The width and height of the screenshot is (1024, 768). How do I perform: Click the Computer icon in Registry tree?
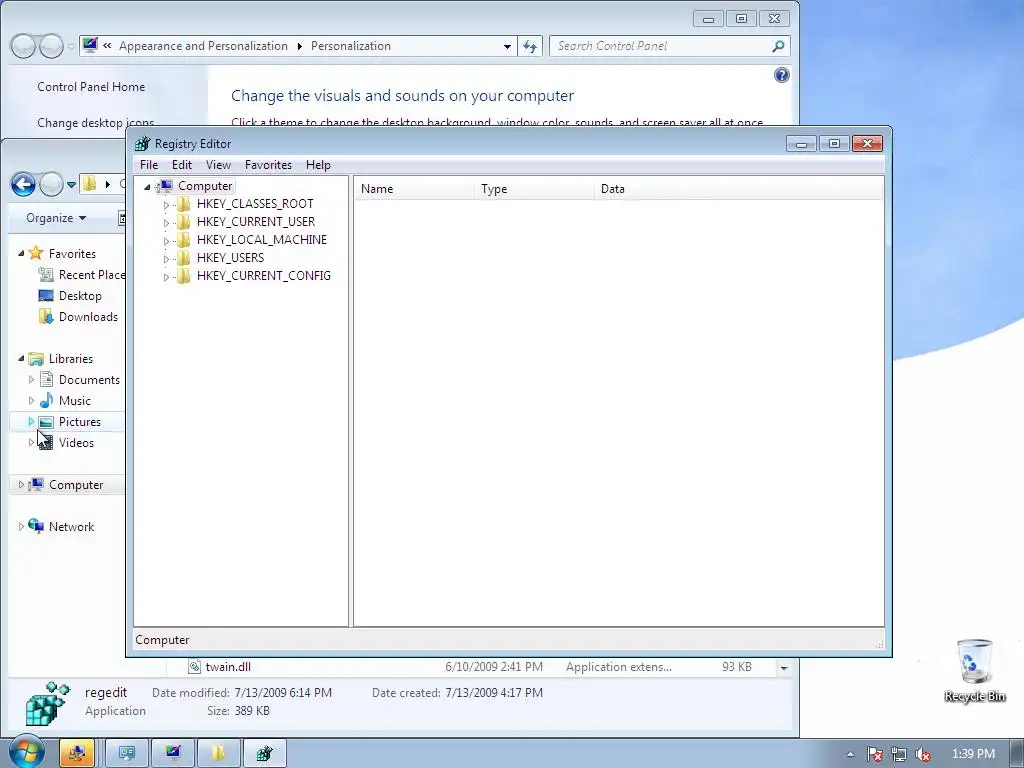(x=166, y=186)
